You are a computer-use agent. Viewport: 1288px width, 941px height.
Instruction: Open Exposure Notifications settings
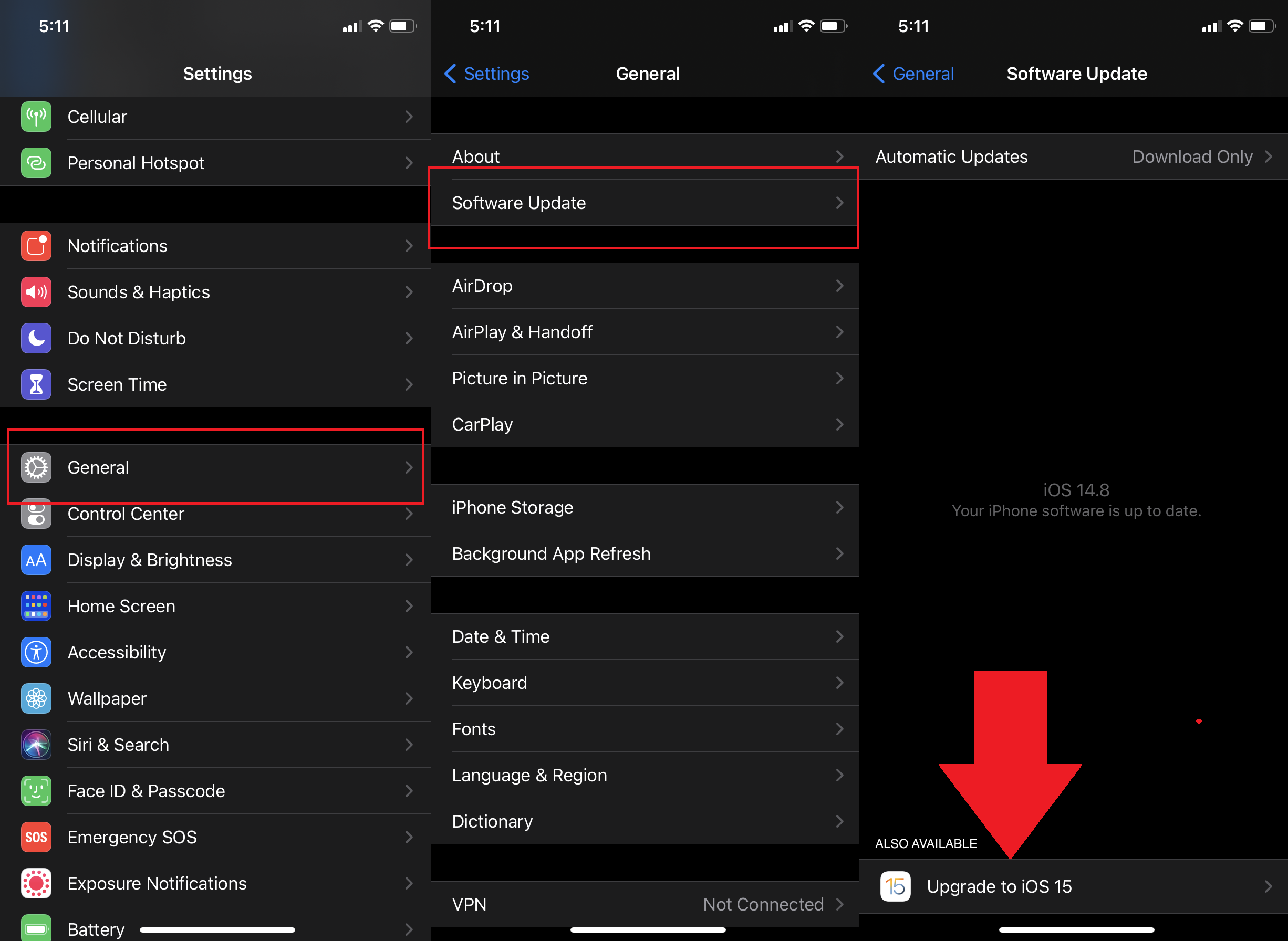(x=214, y=882)
